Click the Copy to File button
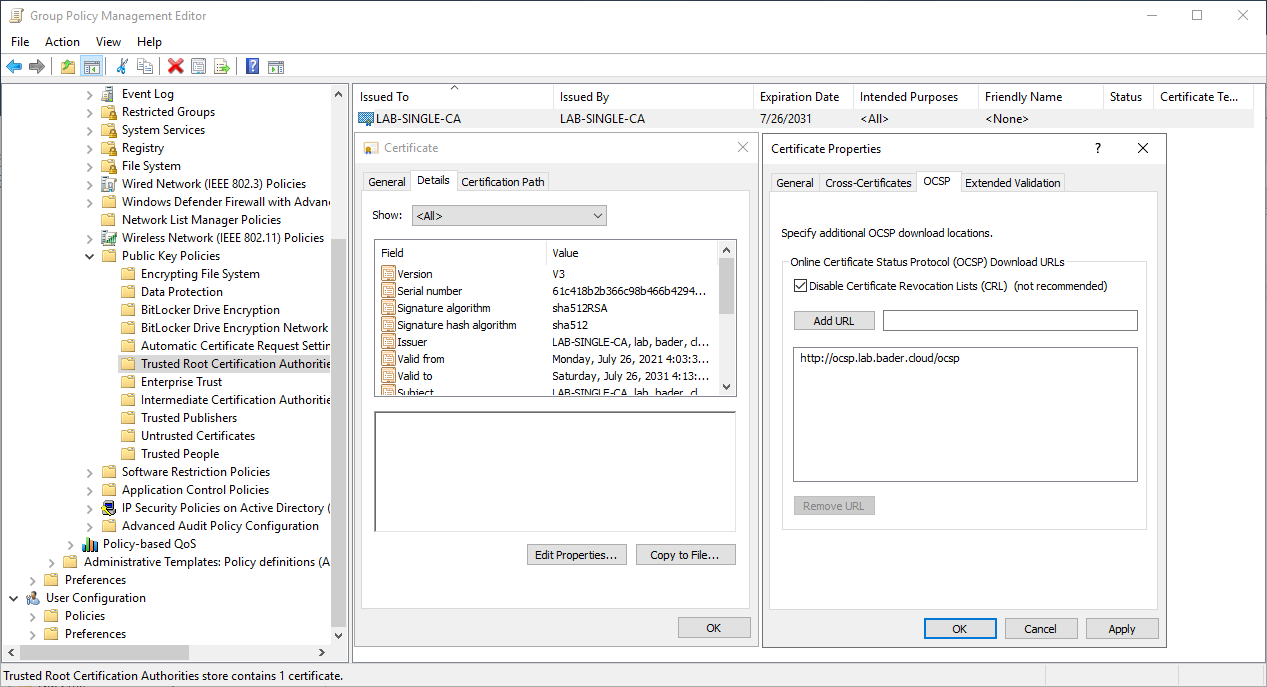Screen dimensions: 1267x687 [685, 554]
